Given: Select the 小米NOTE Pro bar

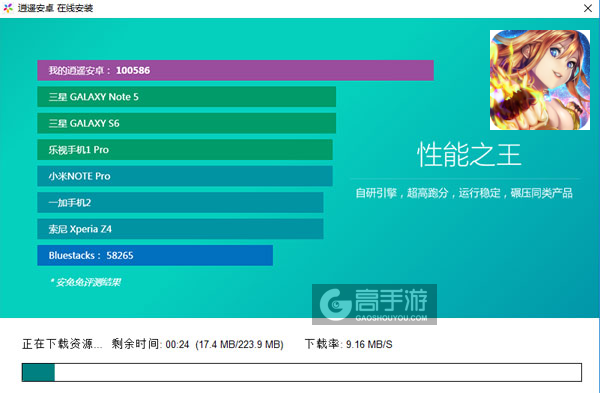Looking at the screenshot, I should (185, 176).
